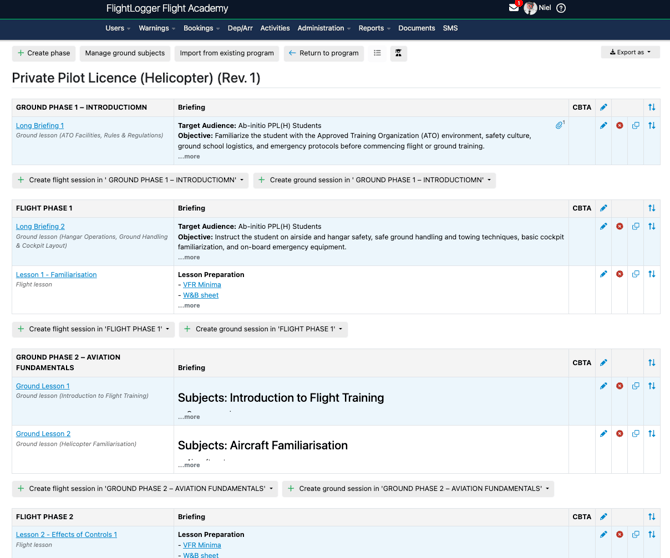Edit GROUND PHASE 1 header pencil icon

(603, 107)
